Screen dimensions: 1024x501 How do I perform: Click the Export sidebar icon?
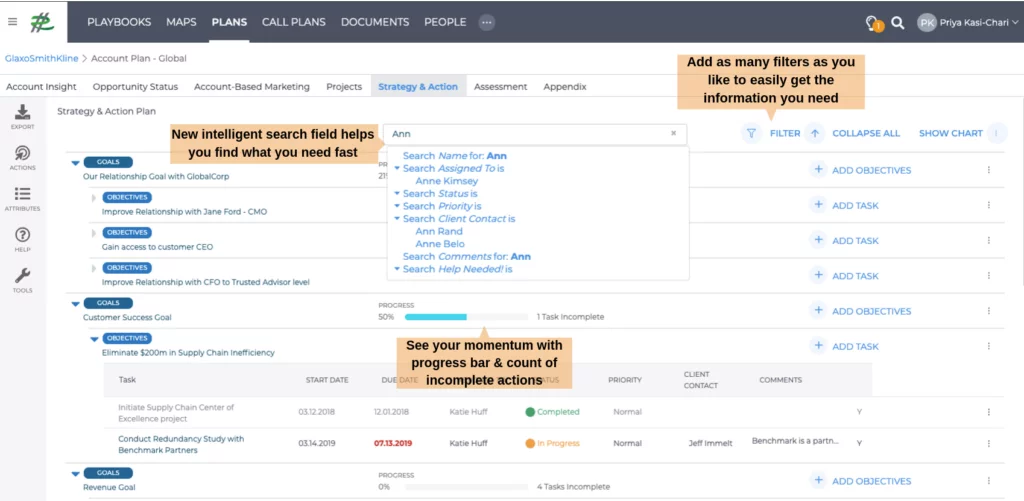point(22,117)
